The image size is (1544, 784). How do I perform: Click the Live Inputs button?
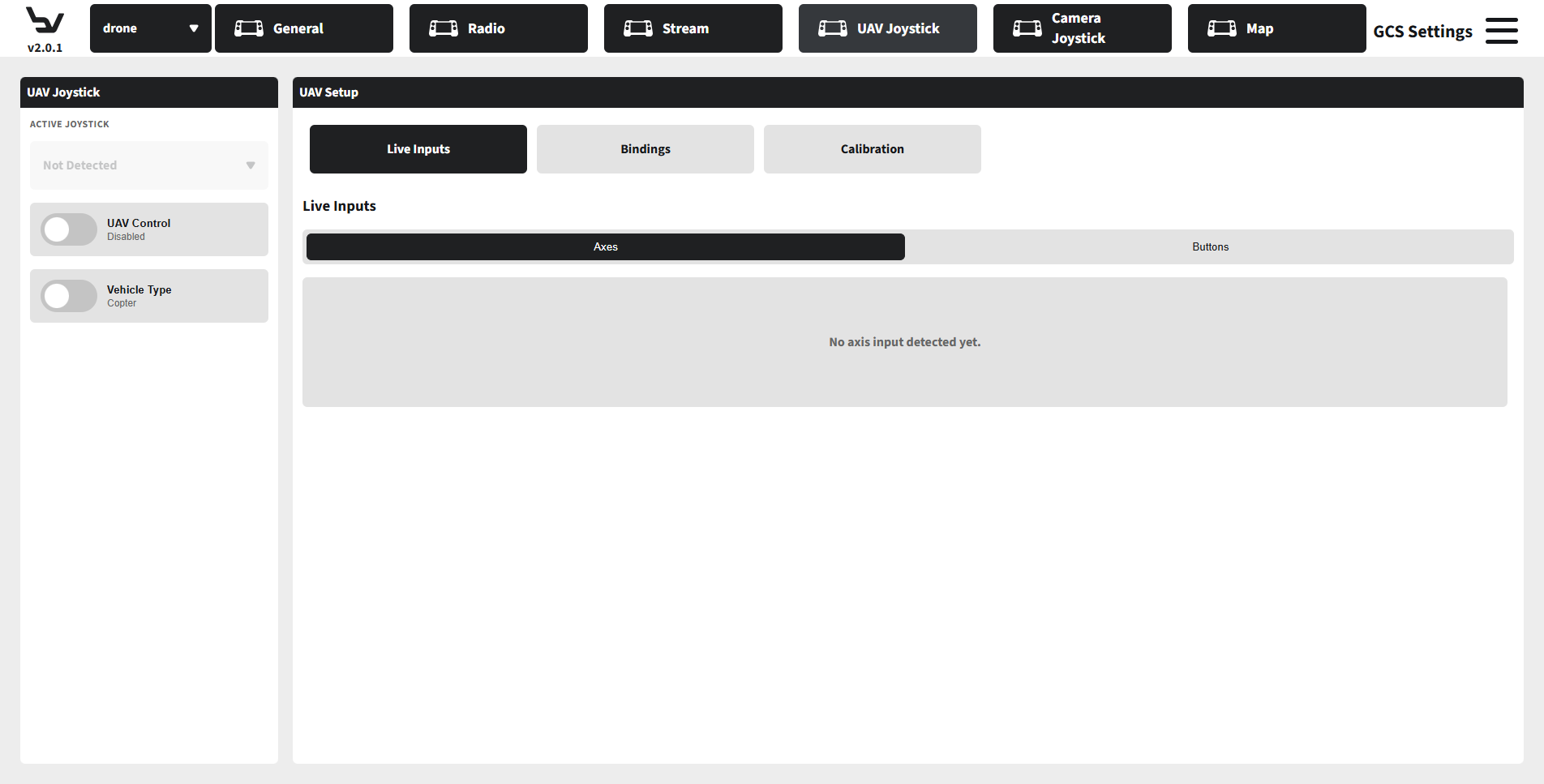coord(418,149)
